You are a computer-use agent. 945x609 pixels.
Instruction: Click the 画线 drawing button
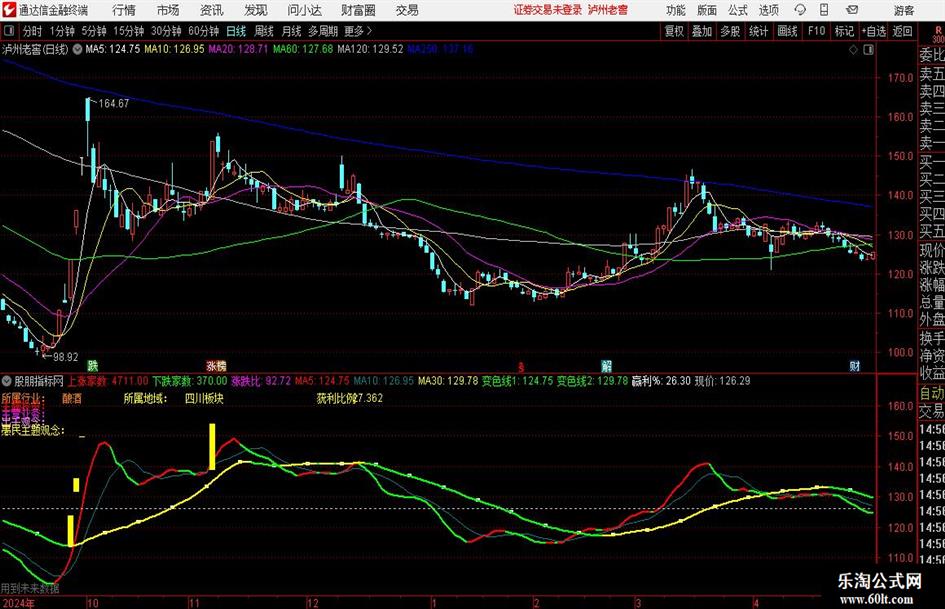787,31
